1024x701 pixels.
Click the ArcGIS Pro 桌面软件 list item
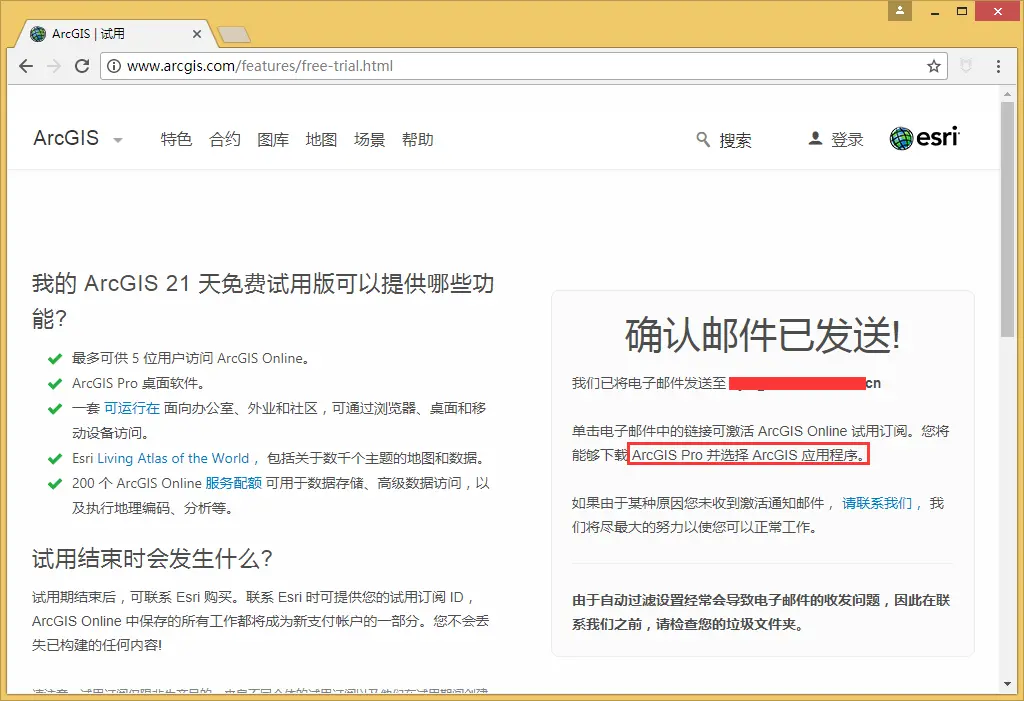[138, 383]
